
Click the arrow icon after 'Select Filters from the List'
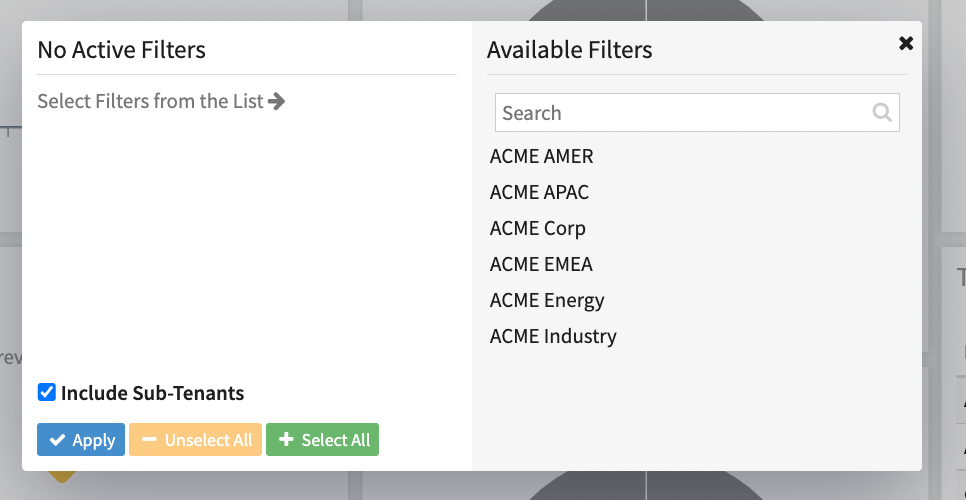[277, 101]
